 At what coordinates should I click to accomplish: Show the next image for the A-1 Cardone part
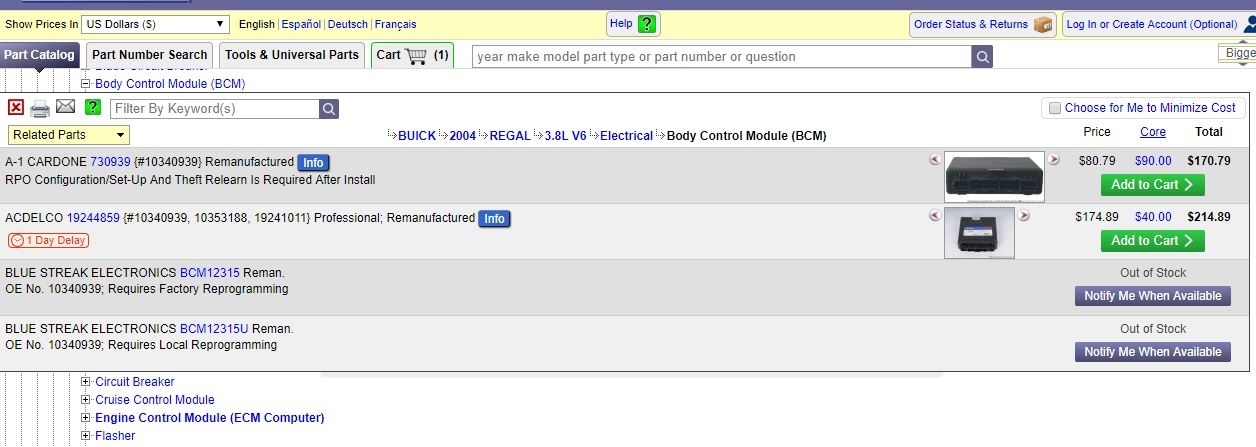pyautogui.click(x=1053, y=159)
